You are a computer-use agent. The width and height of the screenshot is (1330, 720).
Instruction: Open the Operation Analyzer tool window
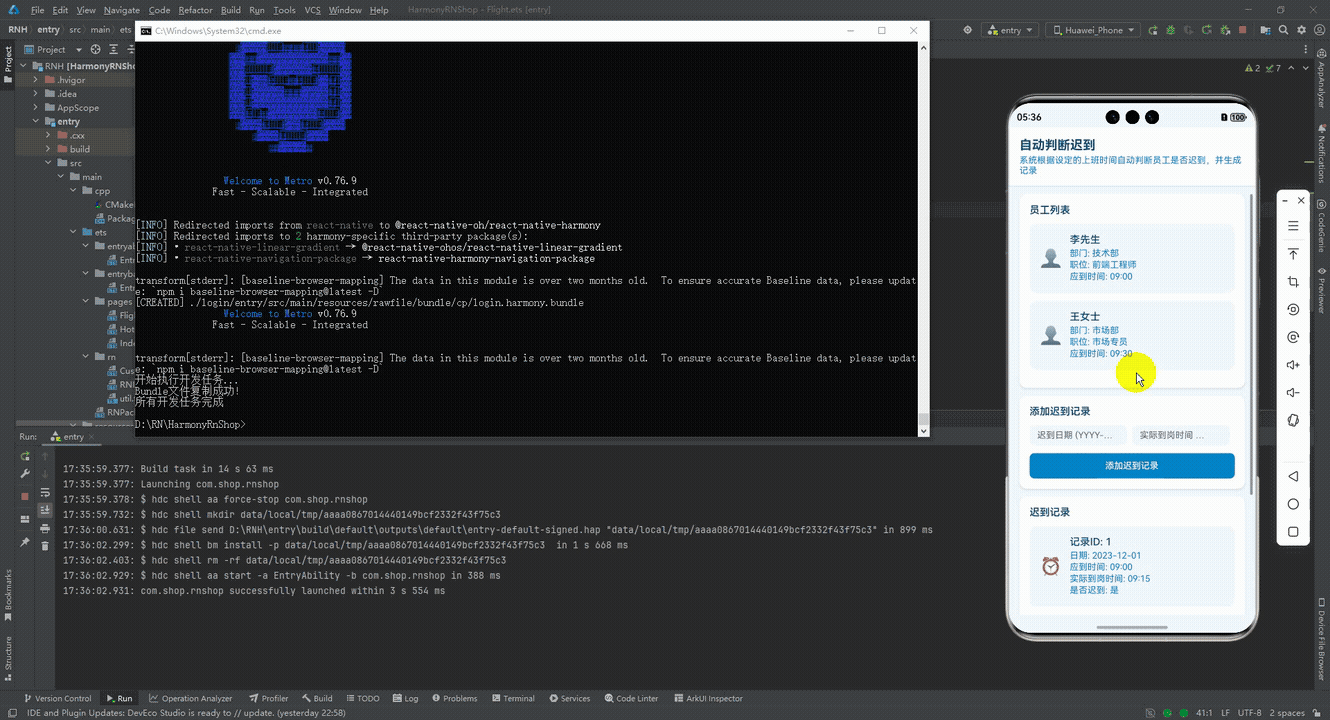click(x=190, y=698)
